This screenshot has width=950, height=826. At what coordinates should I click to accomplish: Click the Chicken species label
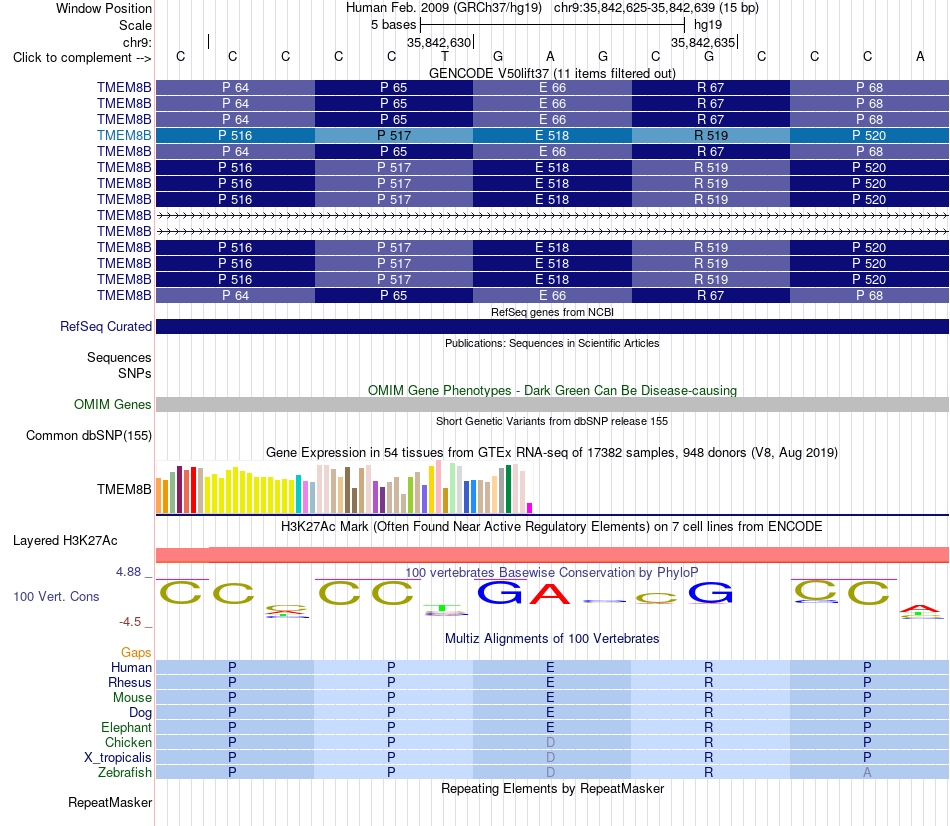click(x=128, y=742)
